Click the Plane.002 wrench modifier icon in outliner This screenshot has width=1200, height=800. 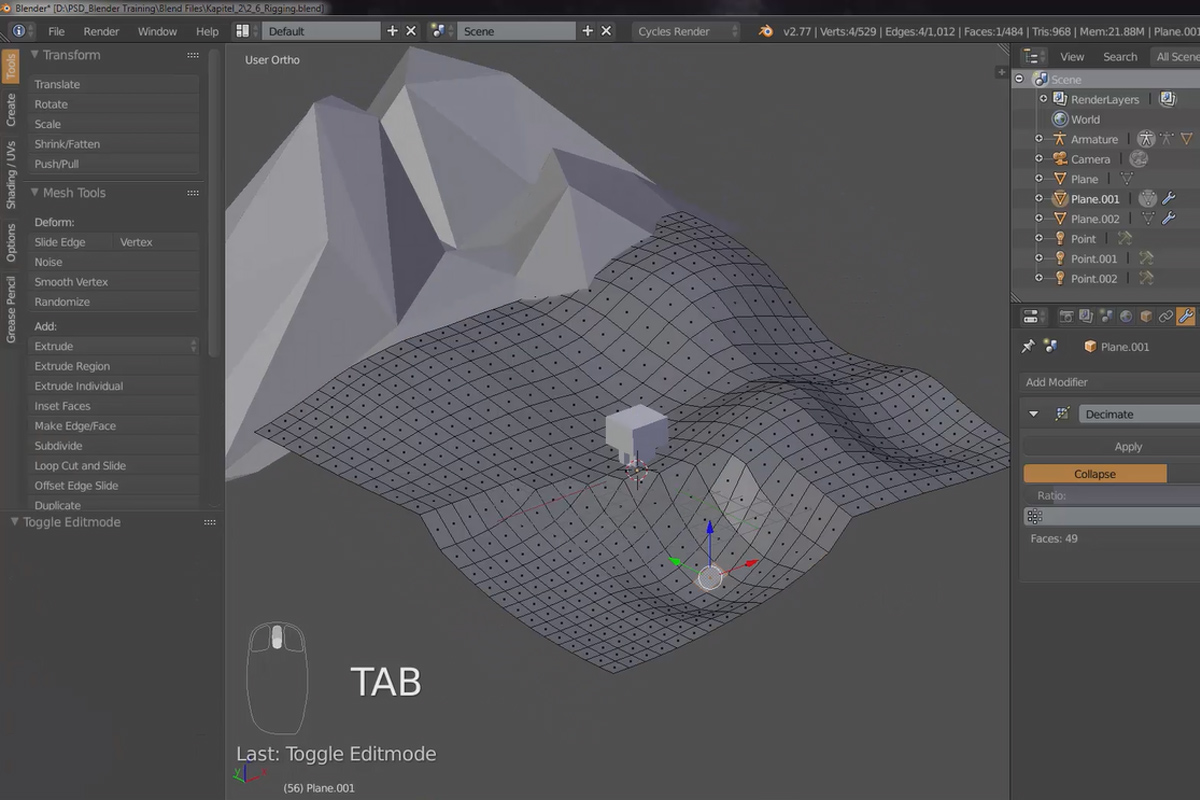(1168, 219)
